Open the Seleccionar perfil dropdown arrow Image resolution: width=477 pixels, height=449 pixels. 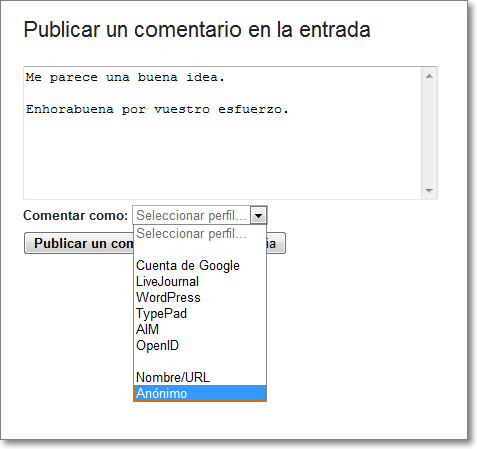tap(259, 216)
